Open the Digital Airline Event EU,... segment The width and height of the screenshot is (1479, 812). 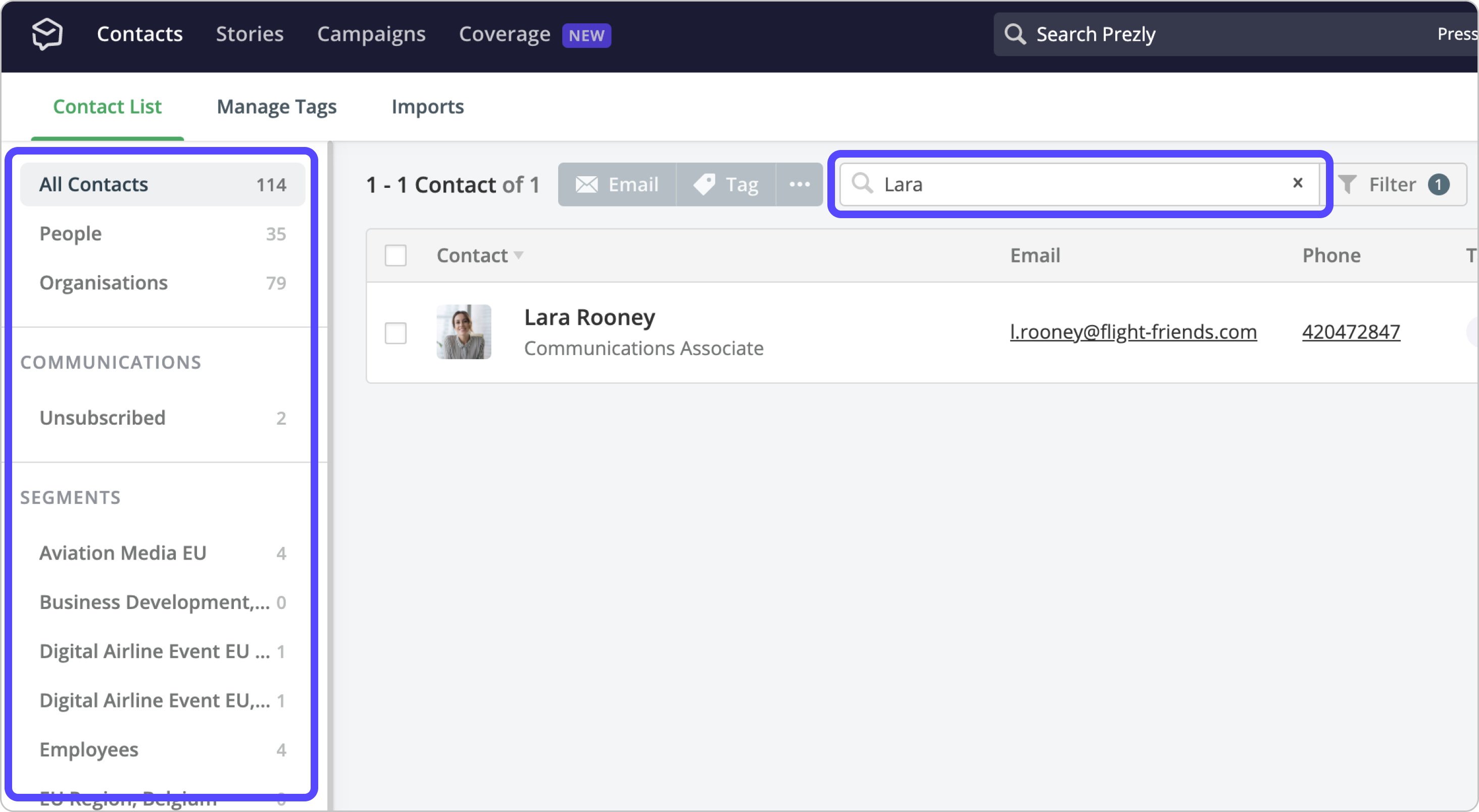point(163,701)
